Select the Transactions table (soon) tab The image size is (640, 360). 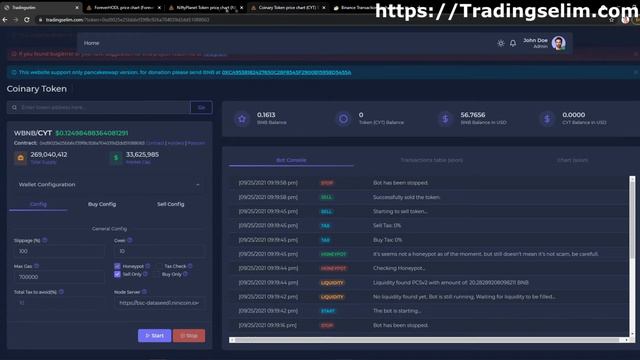[431, 160]
